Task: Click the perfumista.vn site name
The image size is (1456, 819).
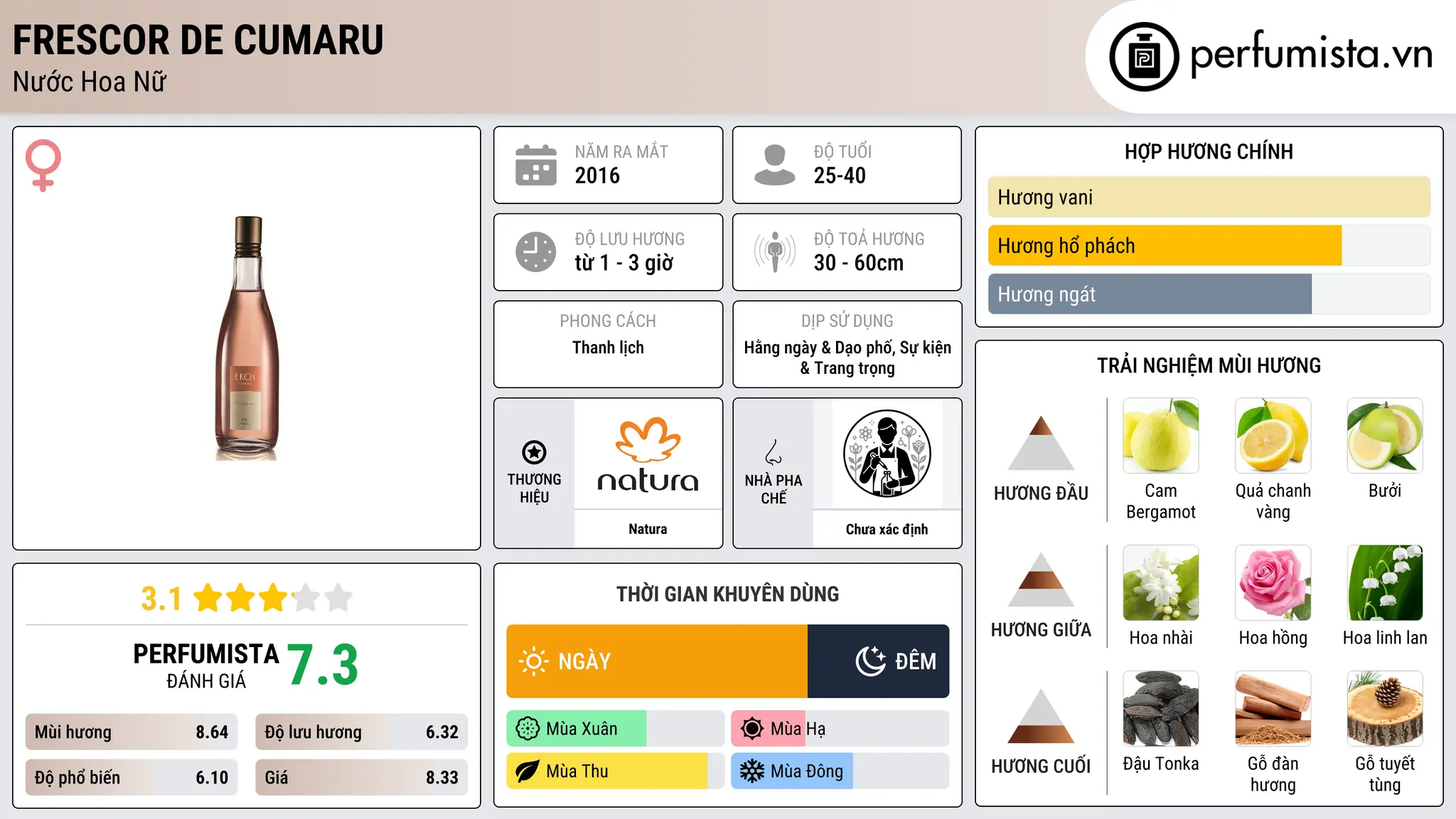Action: coord(1312,54)
